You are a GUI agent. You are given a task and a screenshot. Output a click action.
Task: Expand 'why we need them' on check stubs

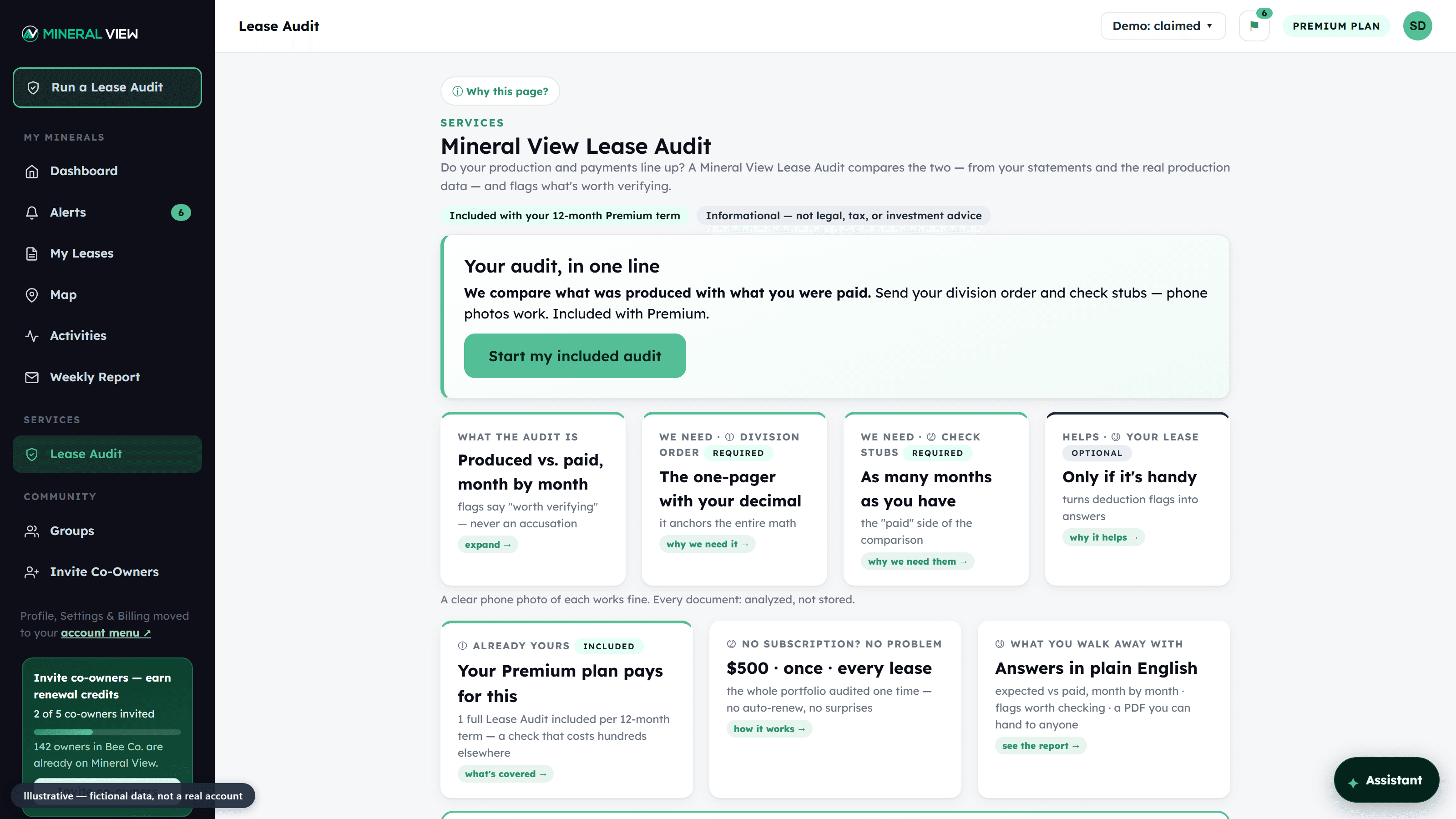click(x=917, y=561)
